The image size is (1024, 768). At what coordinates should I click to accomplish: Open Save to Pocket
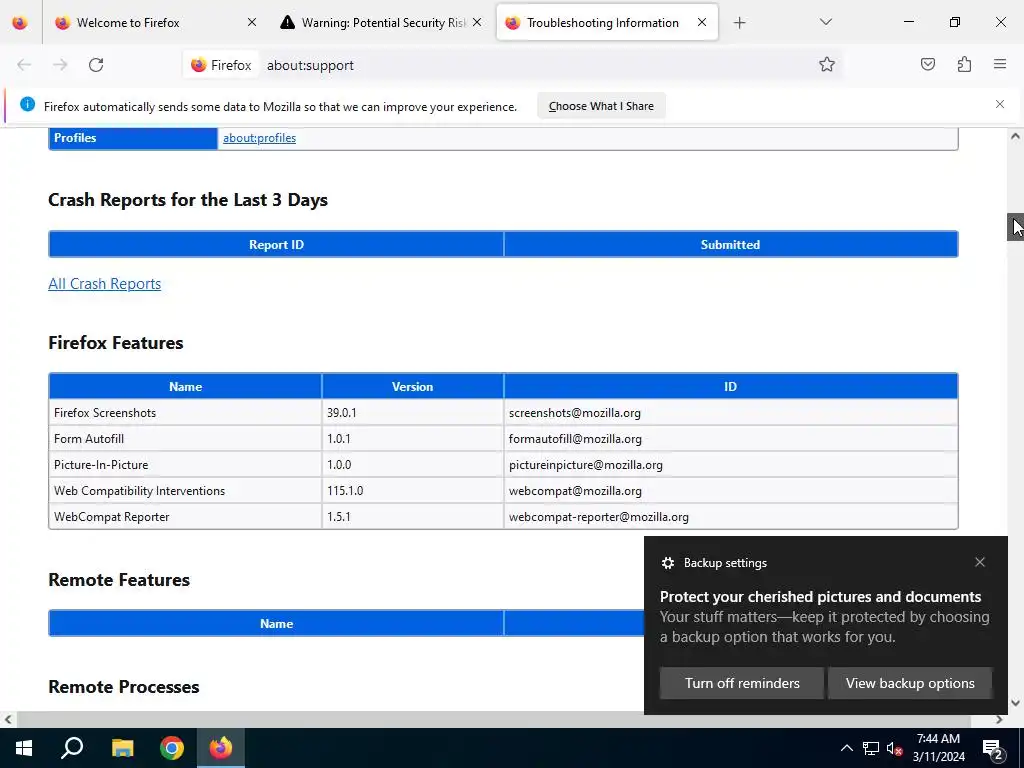click(928, 65)
